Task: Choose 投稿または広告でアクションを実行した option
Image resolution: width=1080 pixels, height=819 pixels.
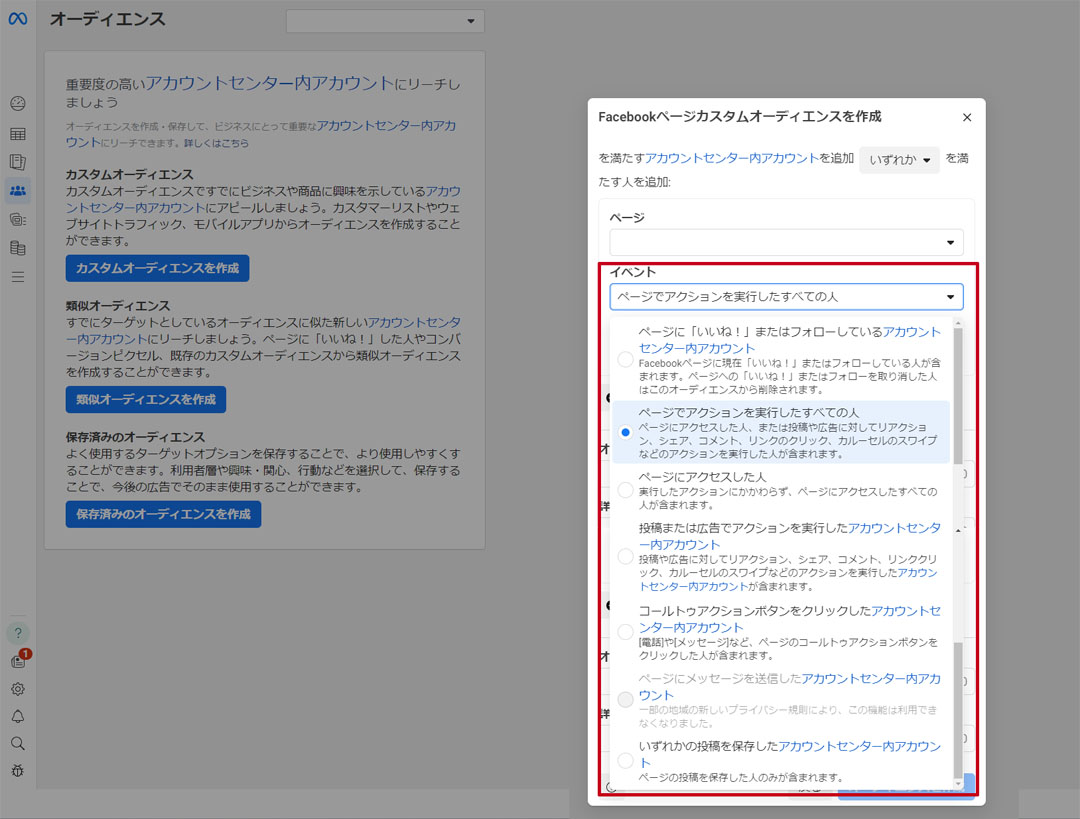Action: click(625, 556)
